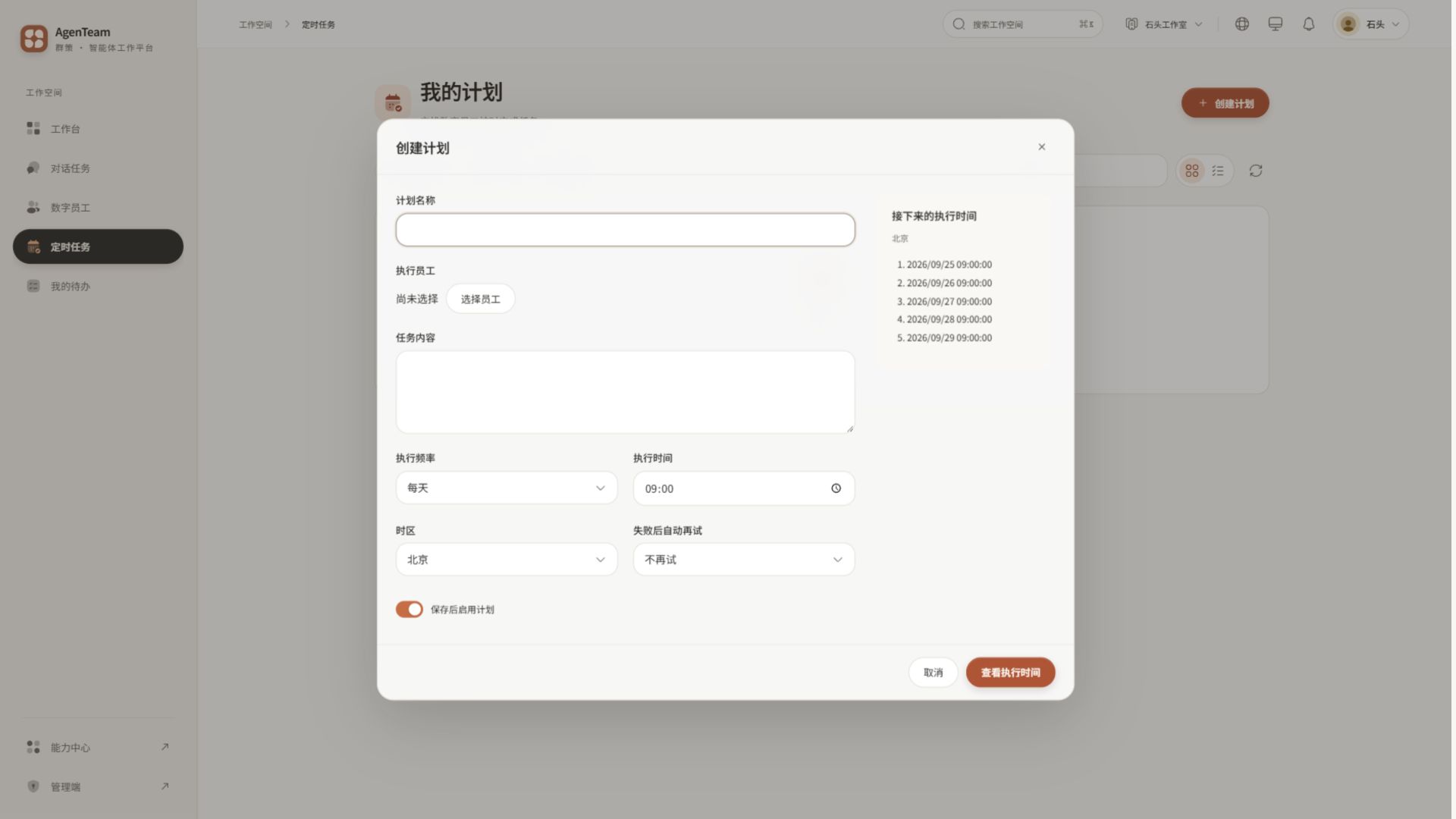Open 能力中心 external link
The height and width of the screenshot is (819, 1456).
click(x=98, y=748)
